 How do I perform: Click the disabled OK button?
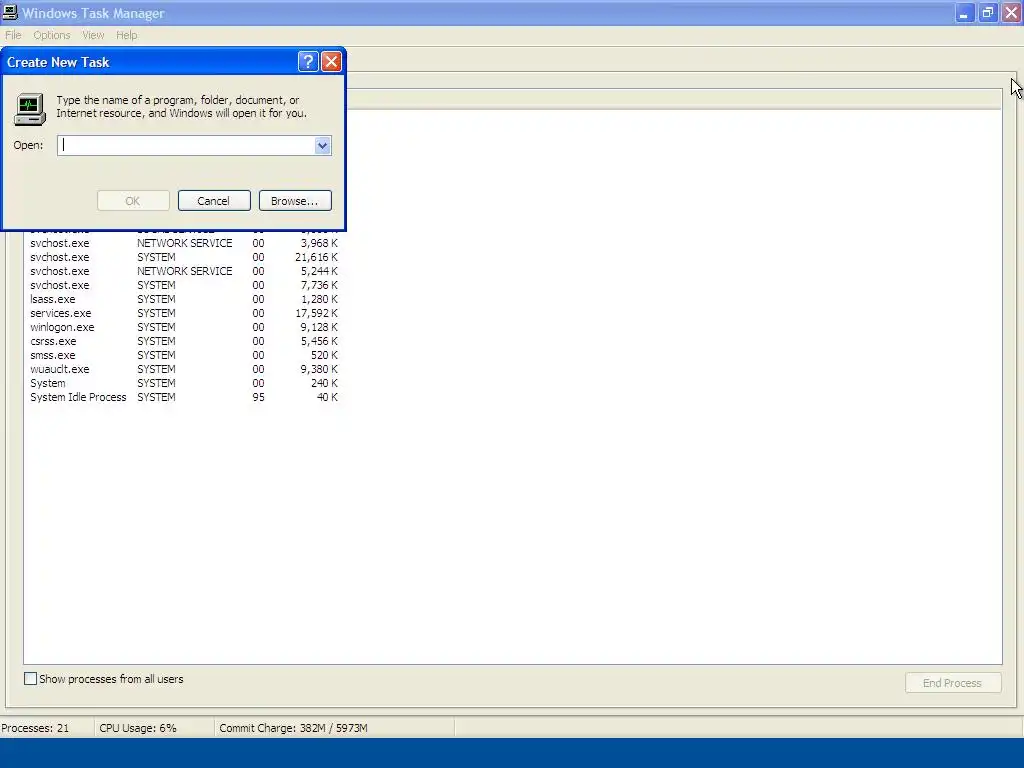click(133, 200)
